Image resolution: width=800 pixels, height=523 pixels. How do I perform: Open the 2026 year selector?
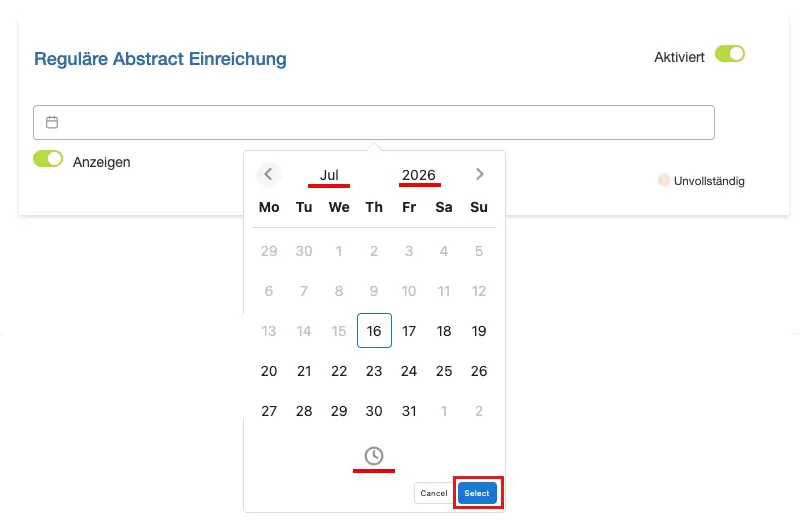click(419, 175)
